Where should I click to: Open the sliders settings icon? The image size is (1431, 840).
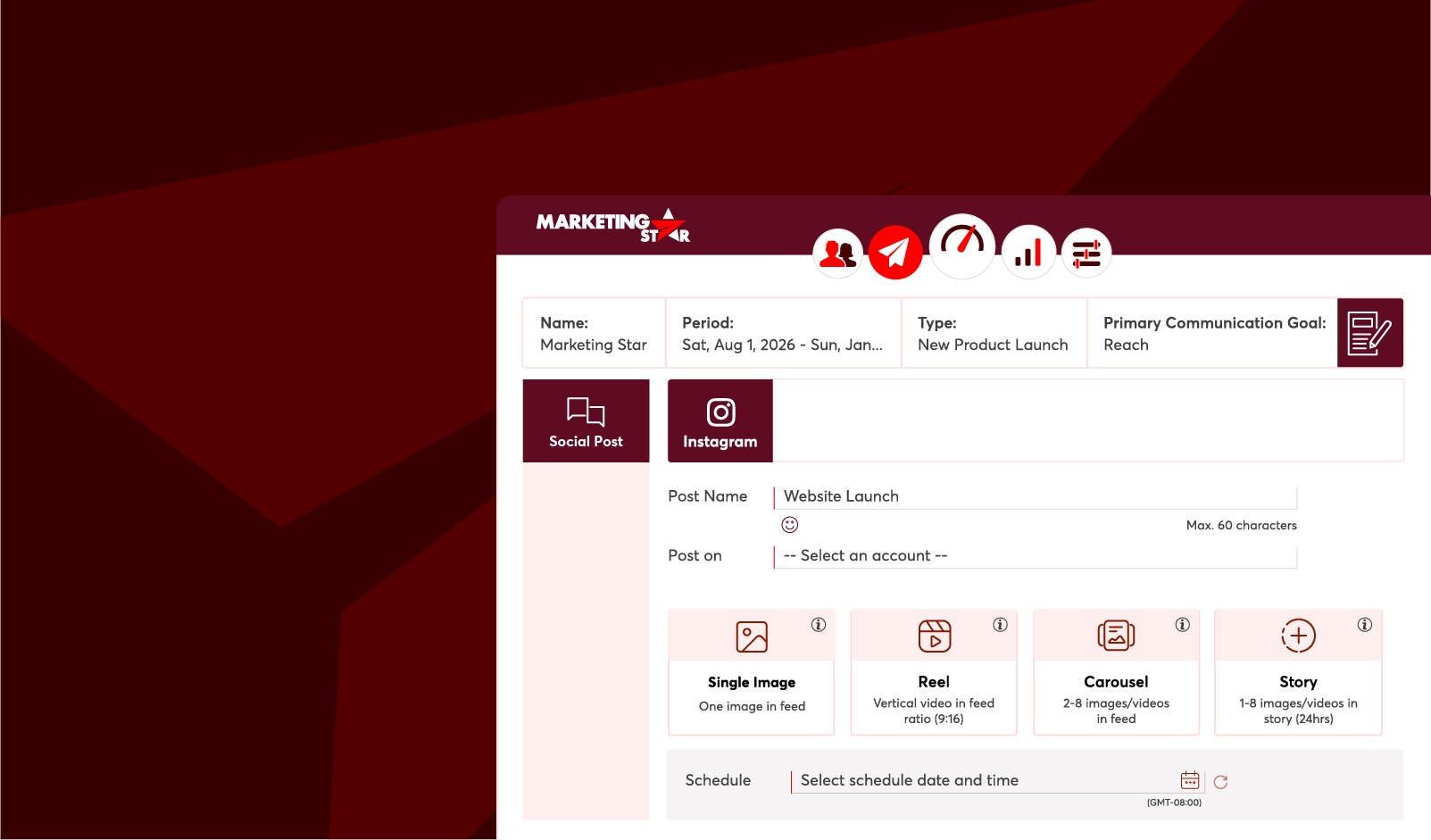(1086, 254)
